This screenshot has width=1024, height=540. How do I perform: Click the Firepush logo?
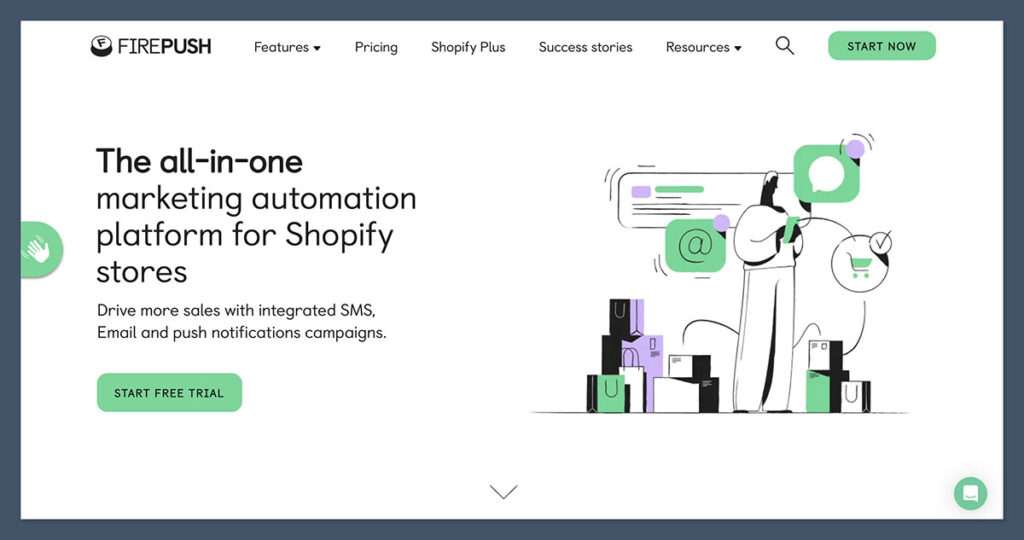tap(151, 46)
